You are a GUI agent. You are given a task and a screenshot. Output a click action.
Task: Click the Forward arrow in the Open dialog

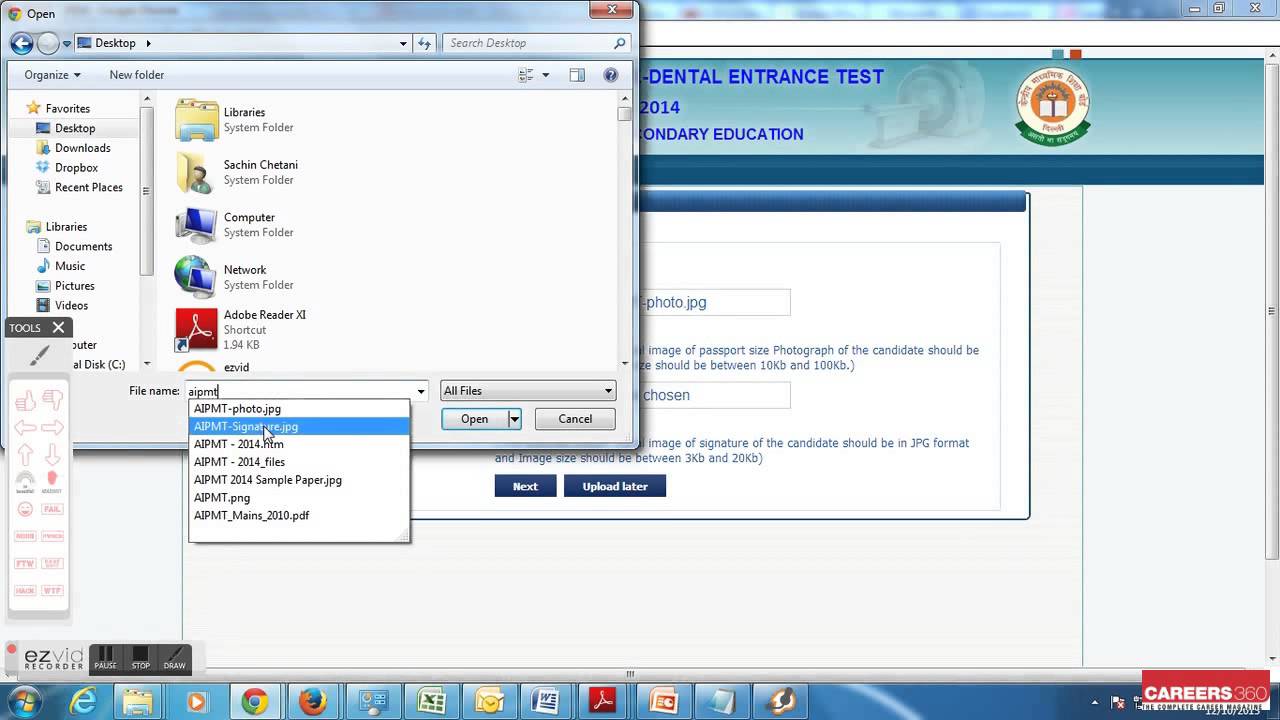[48, 43]
